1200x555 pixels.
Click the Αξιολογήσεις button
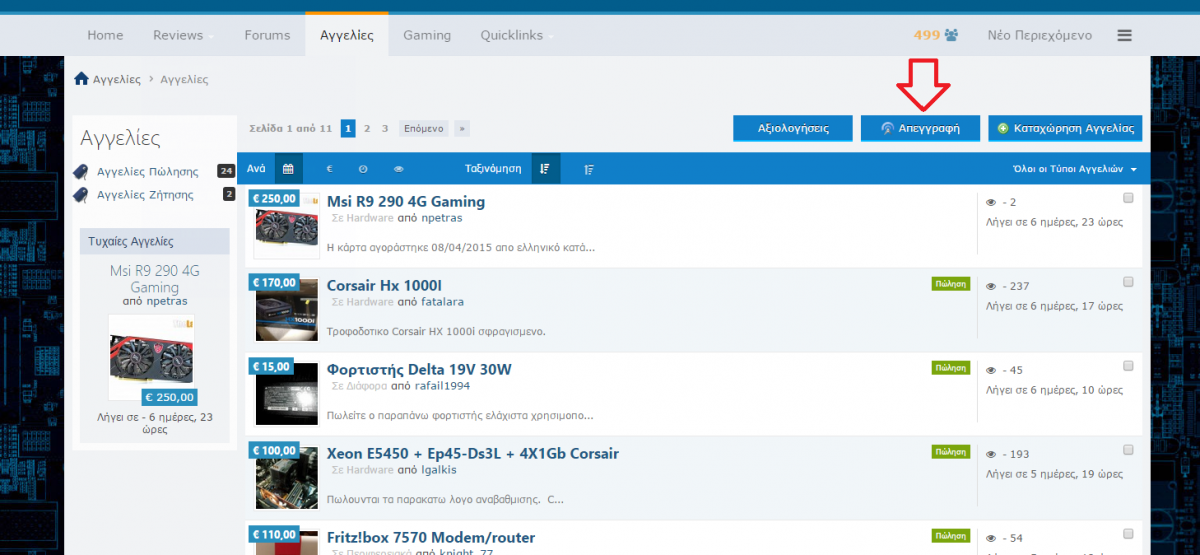click(x=793, y=128)
